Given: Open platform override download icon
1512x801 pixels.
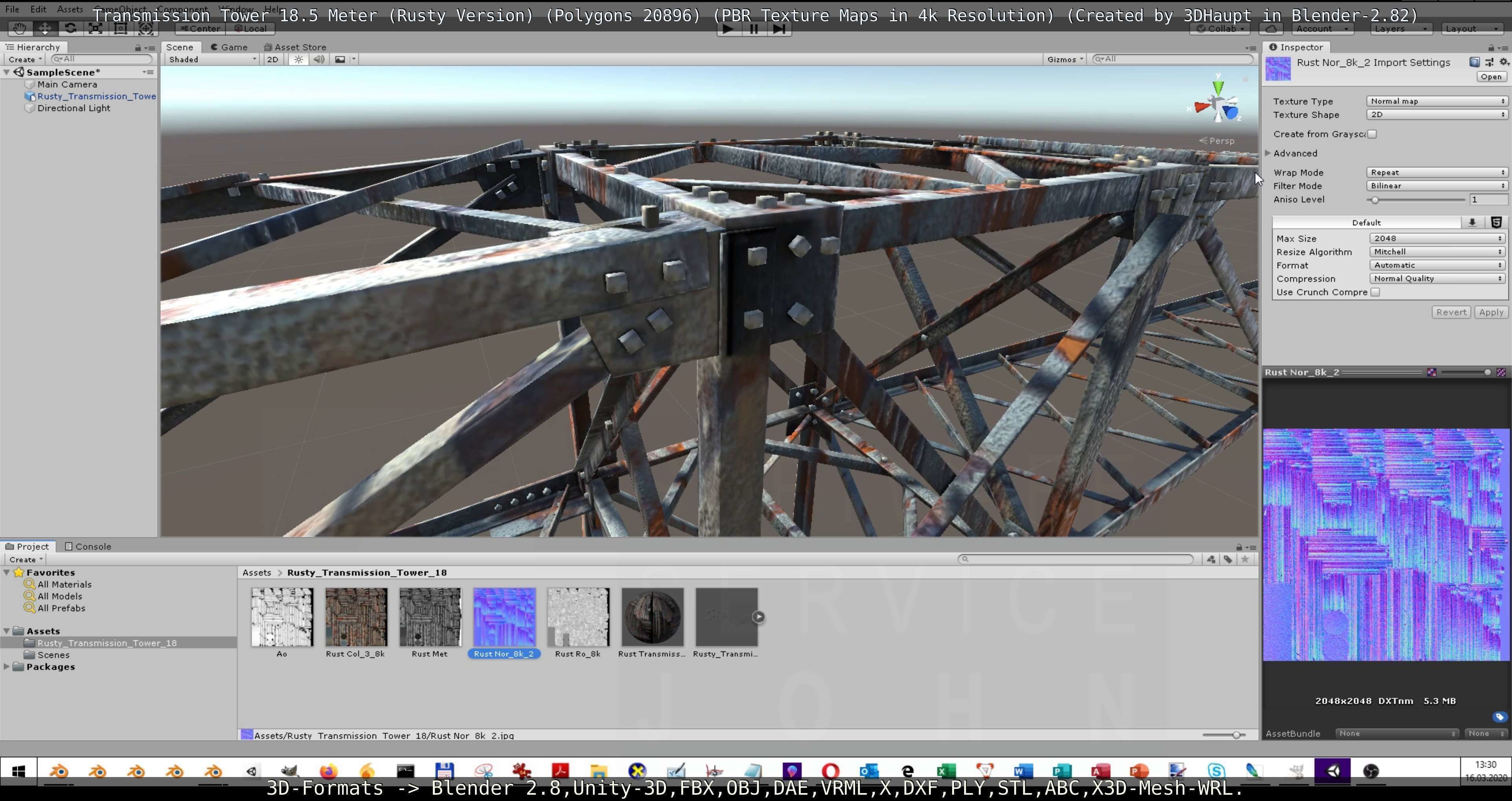Looking at the screenshot, I should [1472, 222].
